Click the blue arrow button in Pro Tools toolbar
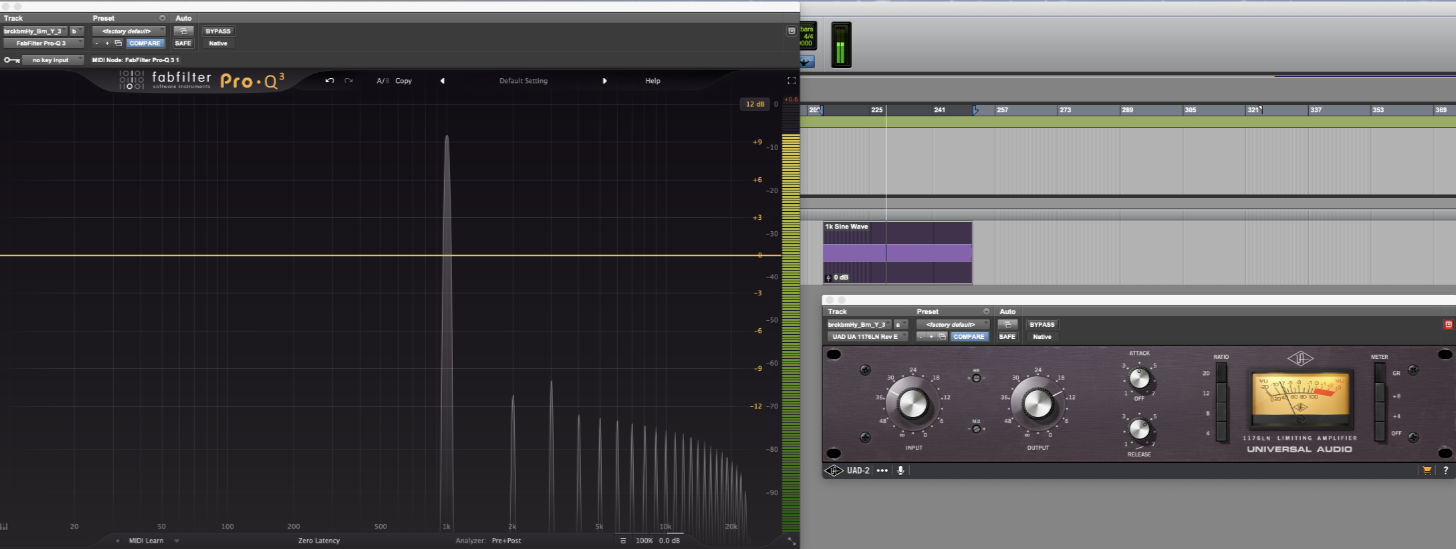 click(x=806, y=61)
